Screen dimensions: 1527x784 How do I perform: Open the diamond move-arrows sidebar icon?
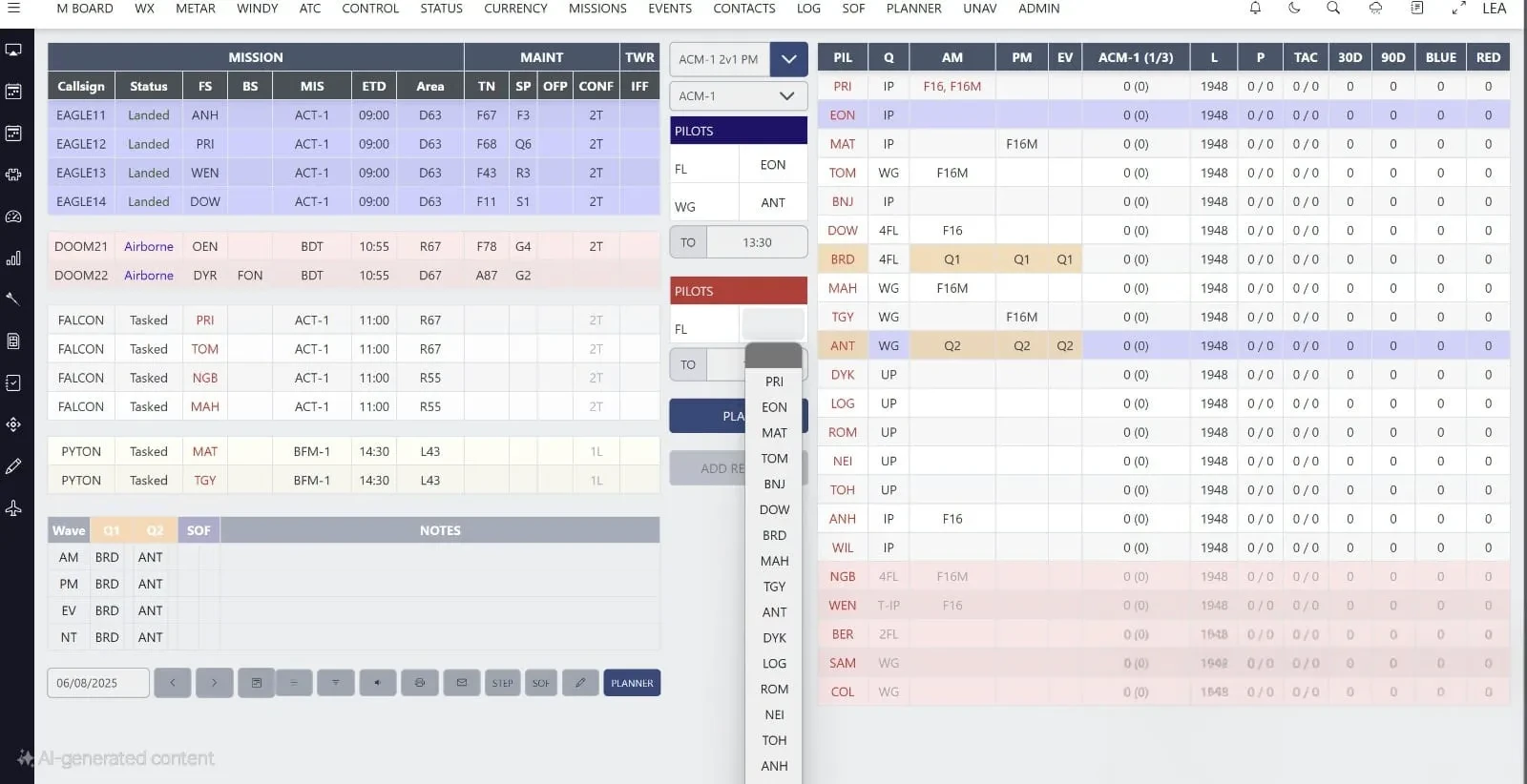coord(13,424)
